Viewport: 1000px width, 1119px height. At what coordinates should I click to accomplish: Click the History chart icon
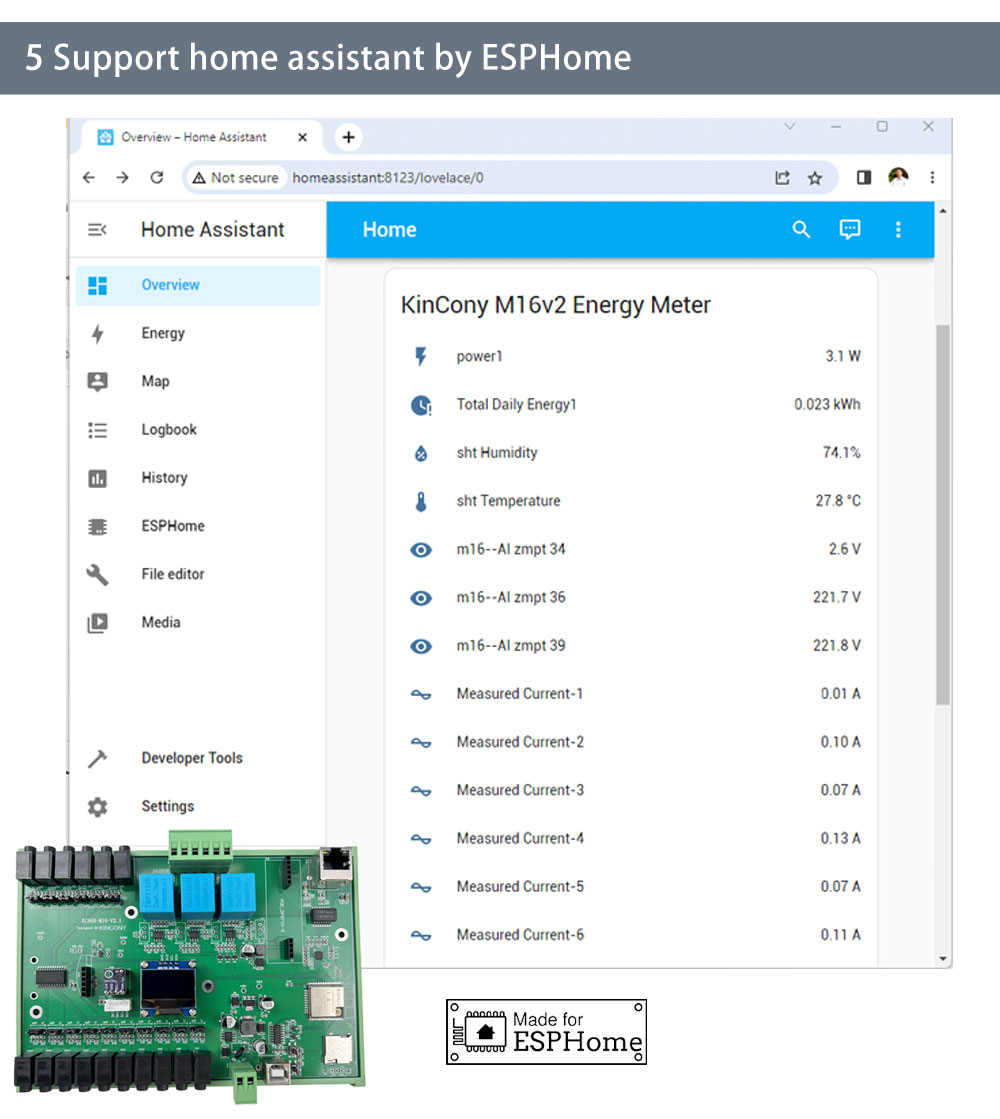97,478
